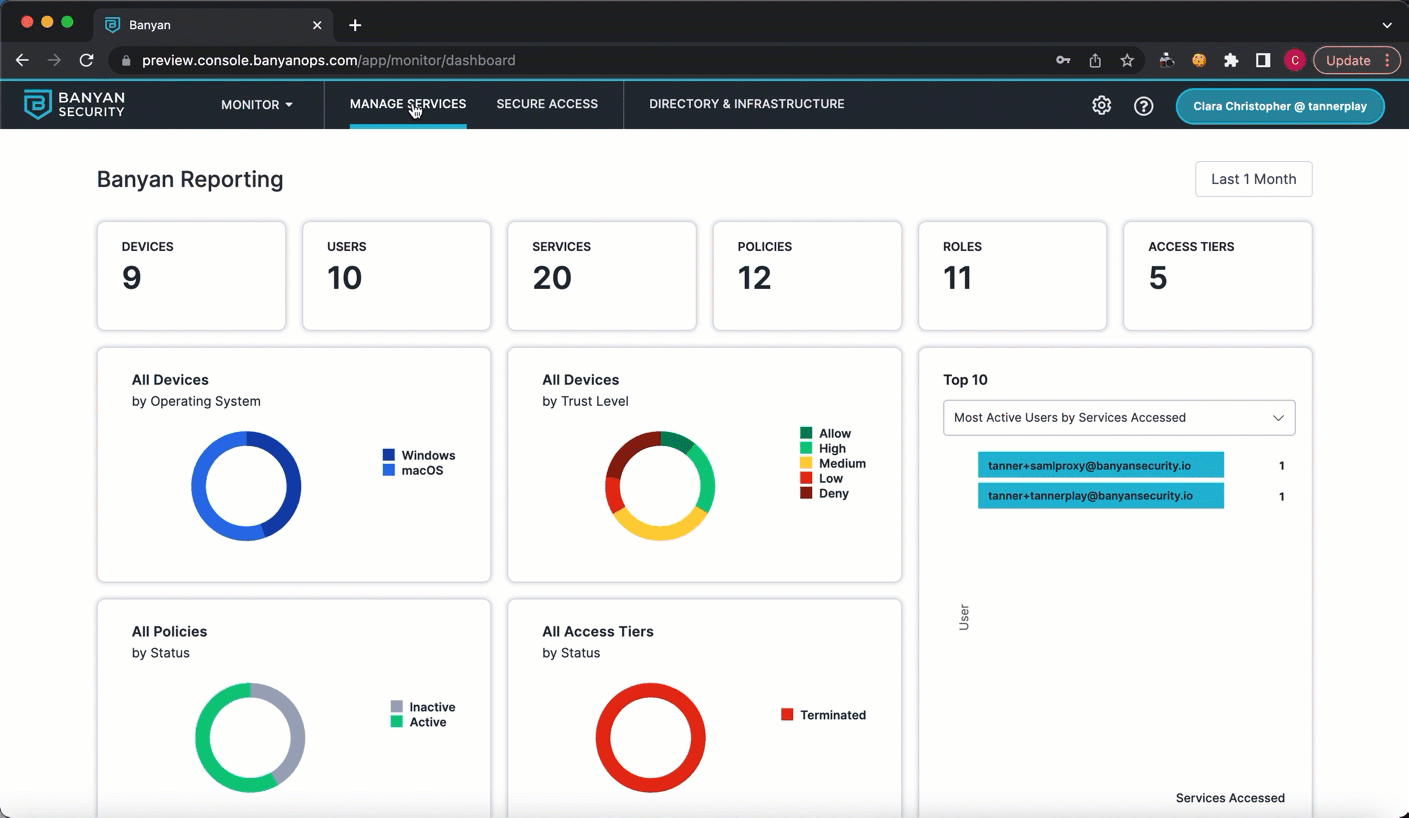Reload the page with the refresh icon

[x=87, y=60]
